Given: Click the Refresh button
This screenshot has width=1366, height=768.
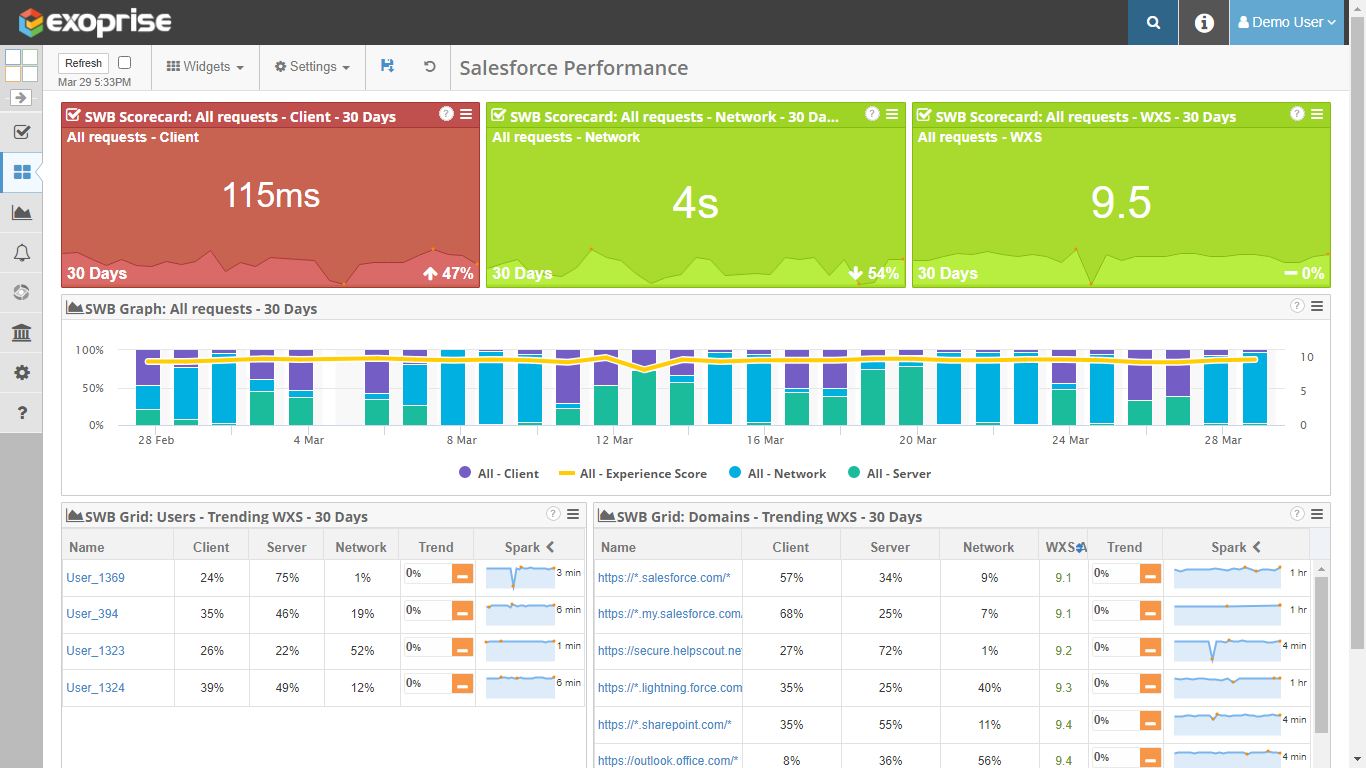Looking at the screenshot, I should [x=84, y=63].
